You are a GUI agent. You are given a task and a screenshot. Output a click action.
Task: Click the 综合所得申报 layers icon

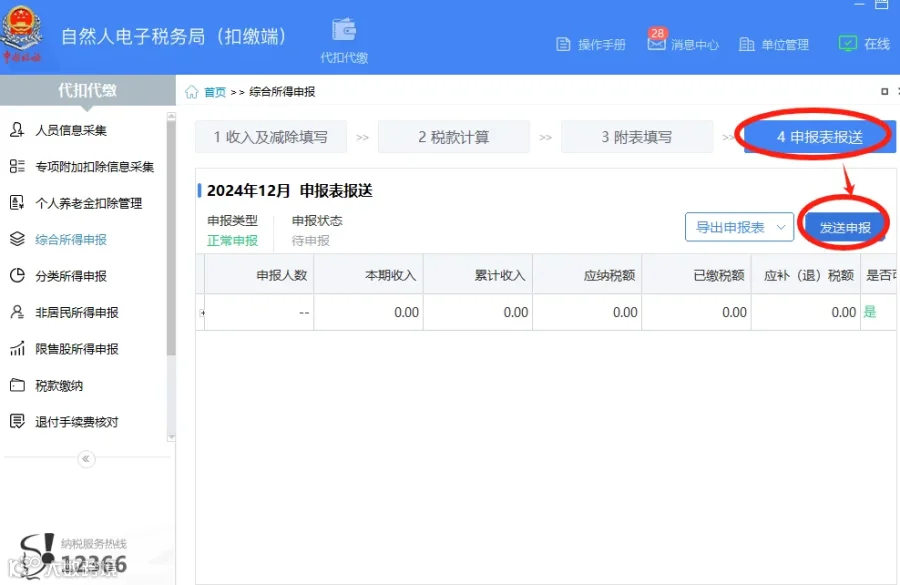17,239
